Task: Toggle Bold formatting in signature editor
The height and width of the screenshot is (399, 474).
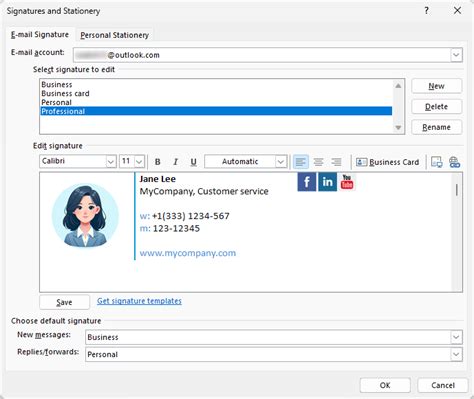Action: [x=158, y=162]
